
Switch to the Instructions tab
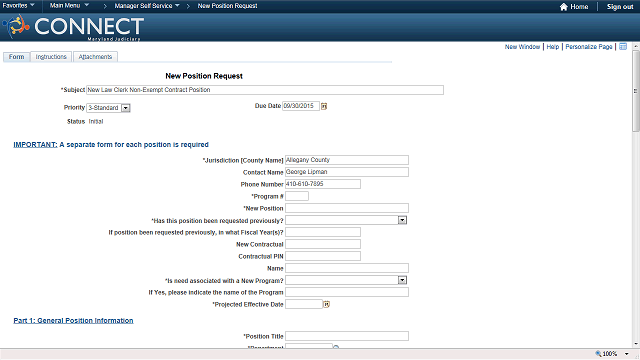[x=51, y=57]
